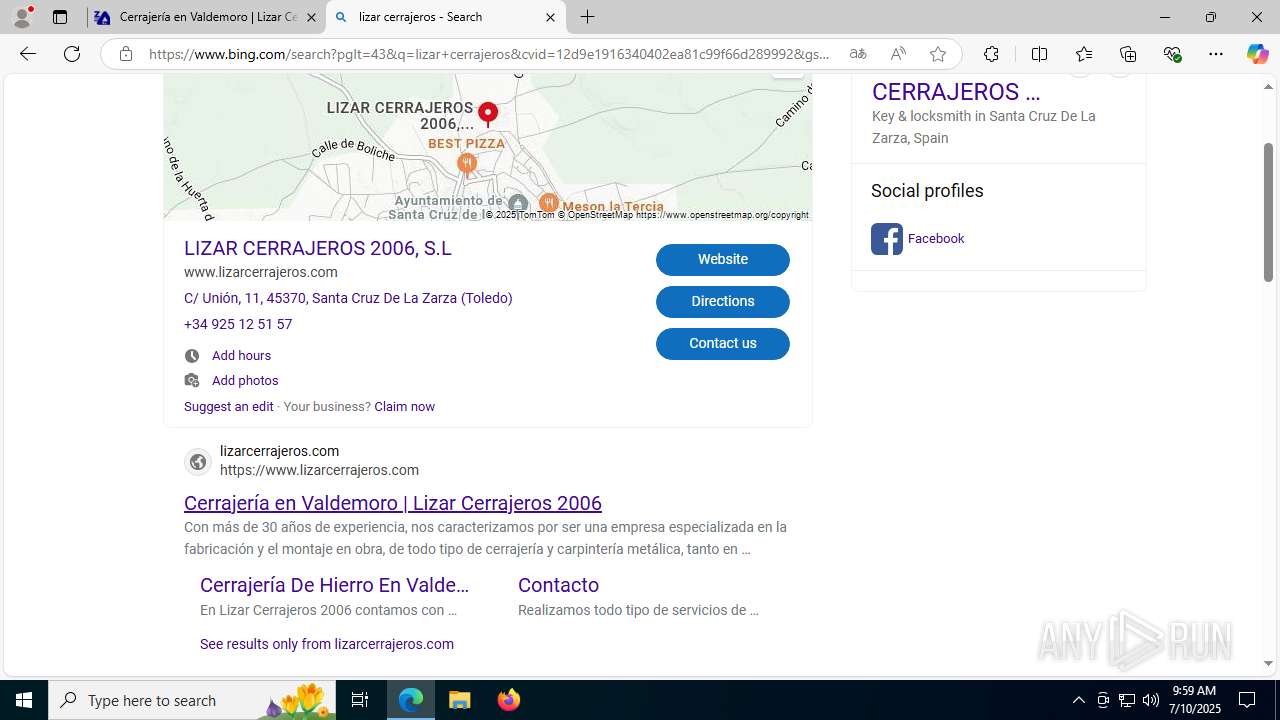This screenshot has height=720, width=1280.
Task: Click scrollbar down arrow
Action: tap(1268, 663)
